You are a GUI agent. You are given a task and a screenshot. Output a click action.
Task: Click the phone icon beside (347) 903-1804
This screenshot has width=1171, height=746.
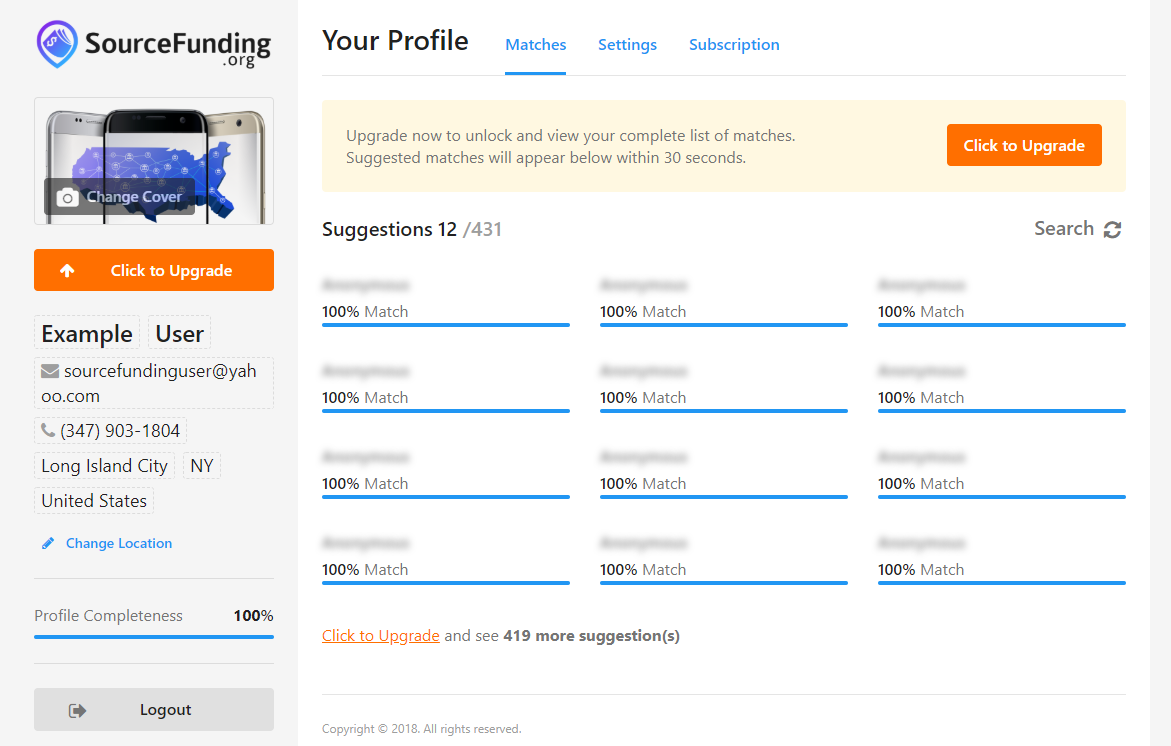pyautogui.click(x=48, y=430)
